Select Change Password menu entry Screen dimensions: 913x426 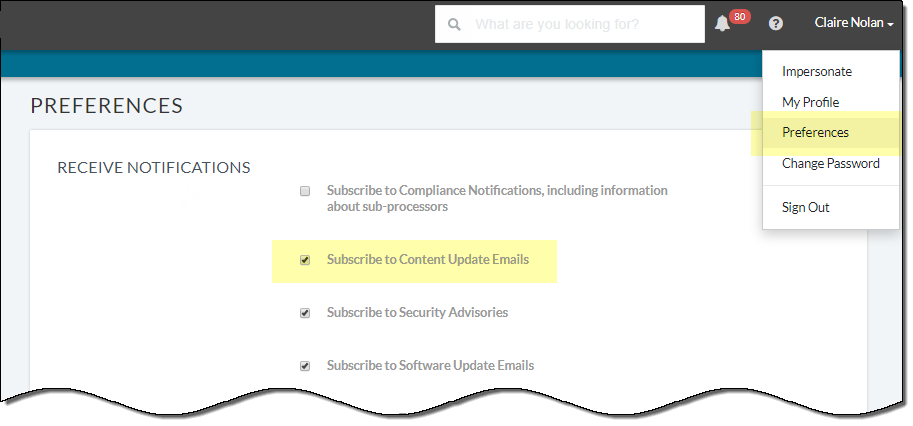click(x=830, y=164)
